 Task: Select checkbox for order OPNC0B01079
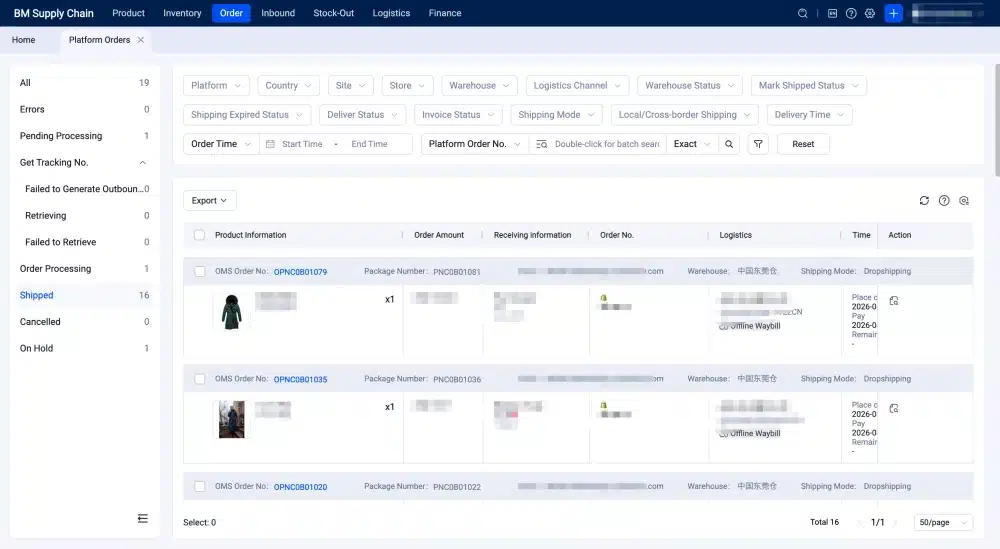200,271
